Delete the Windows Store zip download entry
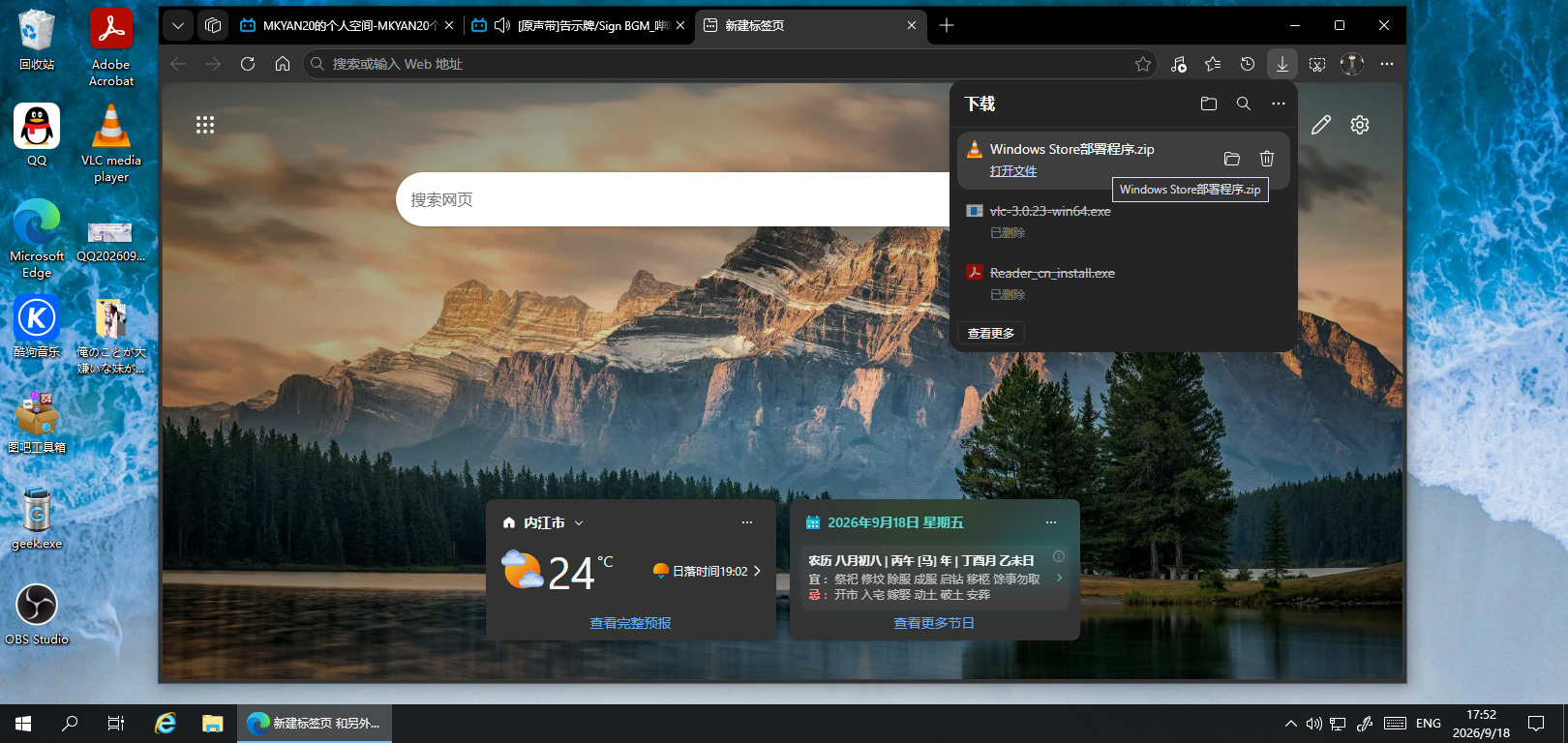The width and height of the screenshot is (1568, 743). [x=1267, y=159]
